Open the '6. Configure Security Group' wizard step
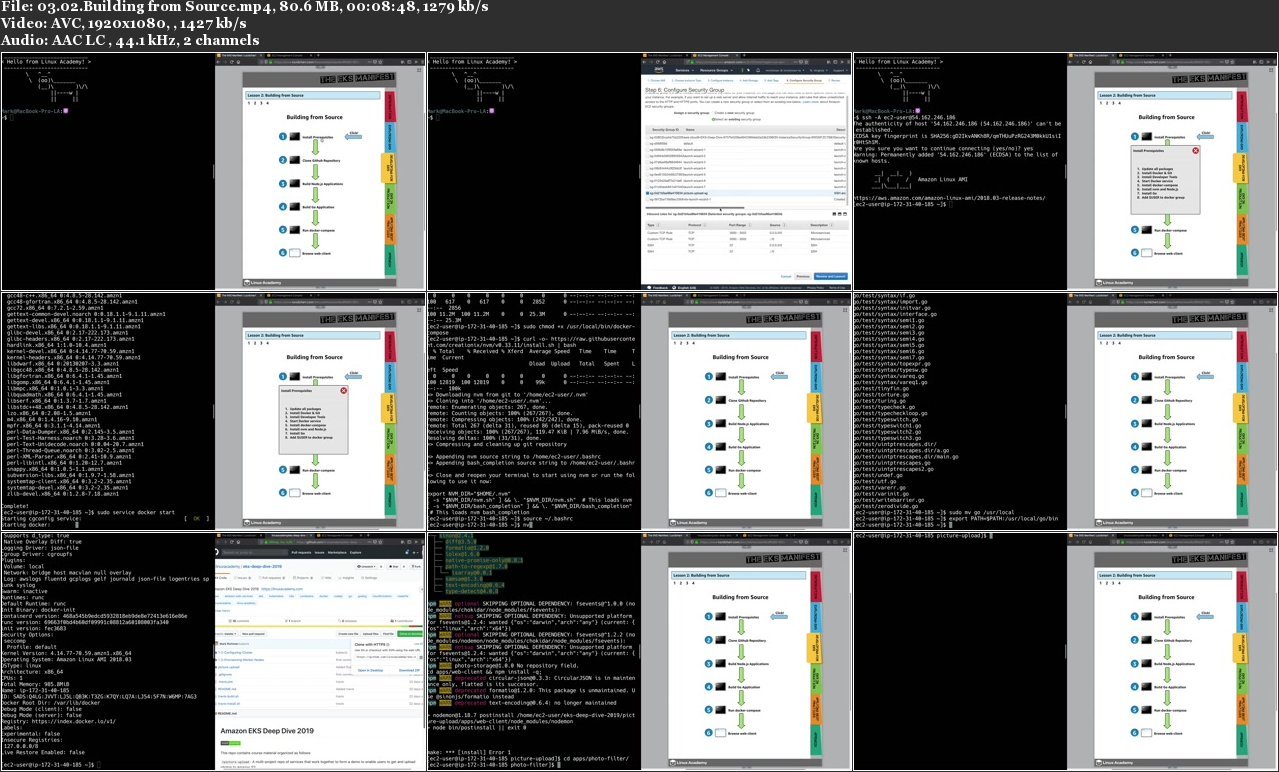This screenshot has width=1279, height=772. [x=804, y=81]
